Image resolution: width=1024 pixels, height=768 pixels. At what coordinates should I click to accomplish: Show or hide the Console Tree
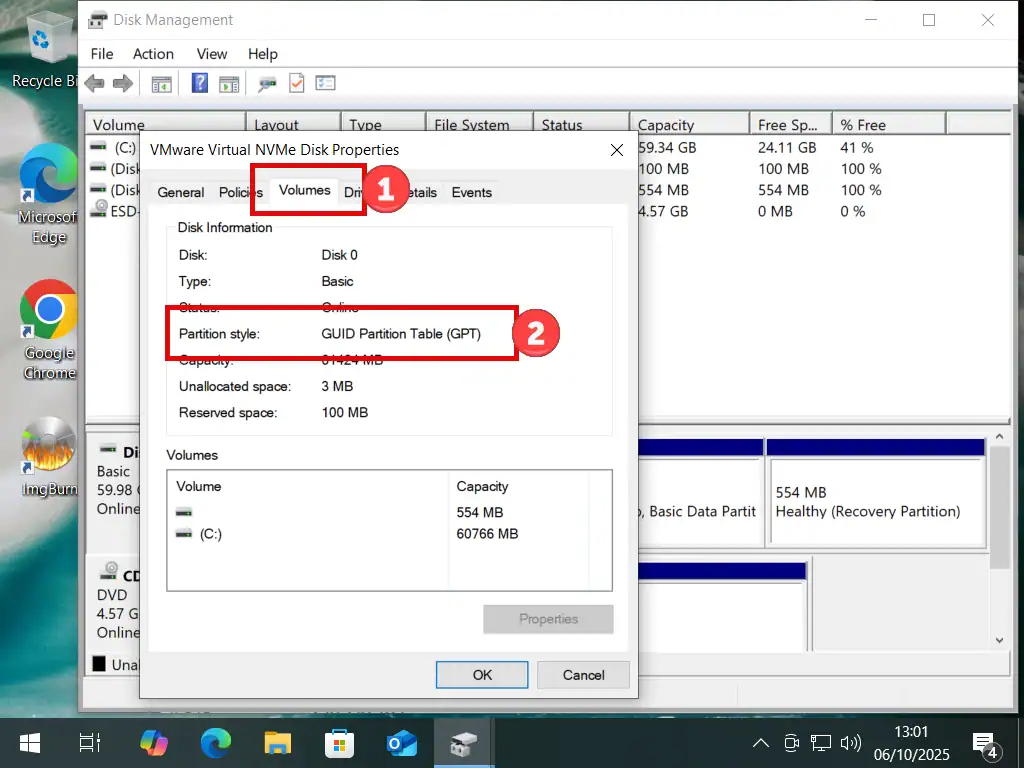(x=161, y=84)
